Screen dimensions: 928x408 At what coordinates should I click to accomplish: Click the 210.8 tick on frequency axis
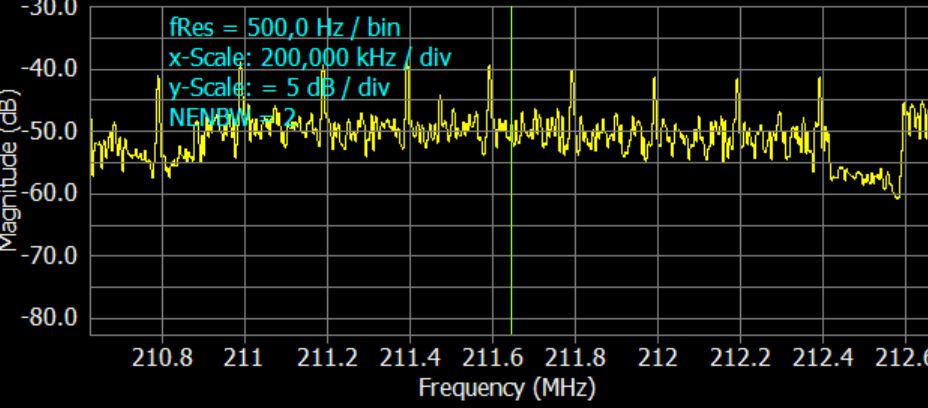pos(161,359)
